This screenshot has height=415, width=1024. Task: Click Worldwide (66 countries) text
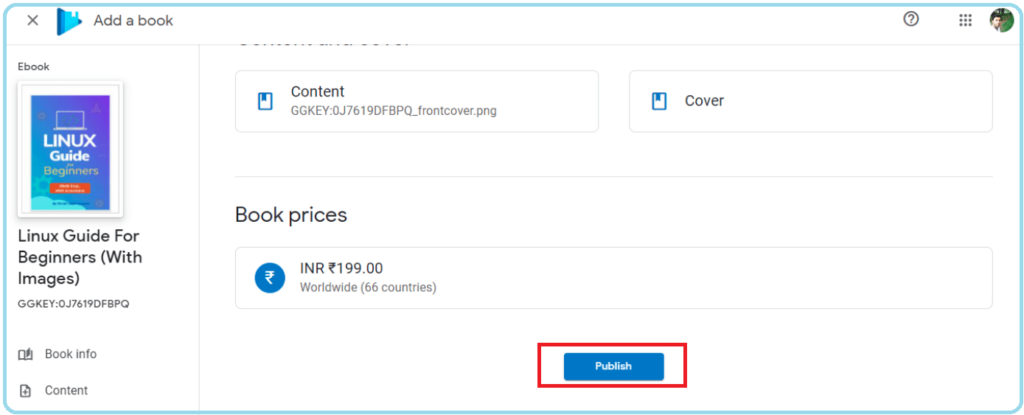pos(368,288)
